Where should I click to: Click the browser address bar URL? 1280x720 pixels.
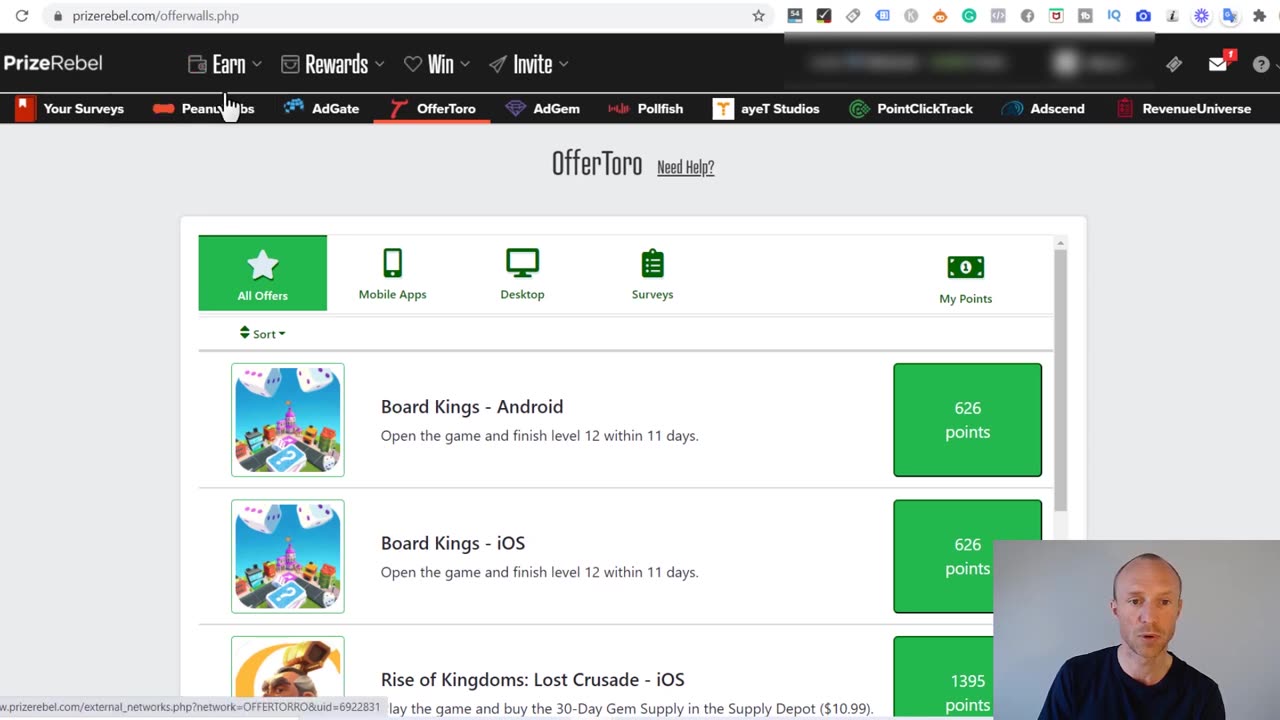point(155,16)
